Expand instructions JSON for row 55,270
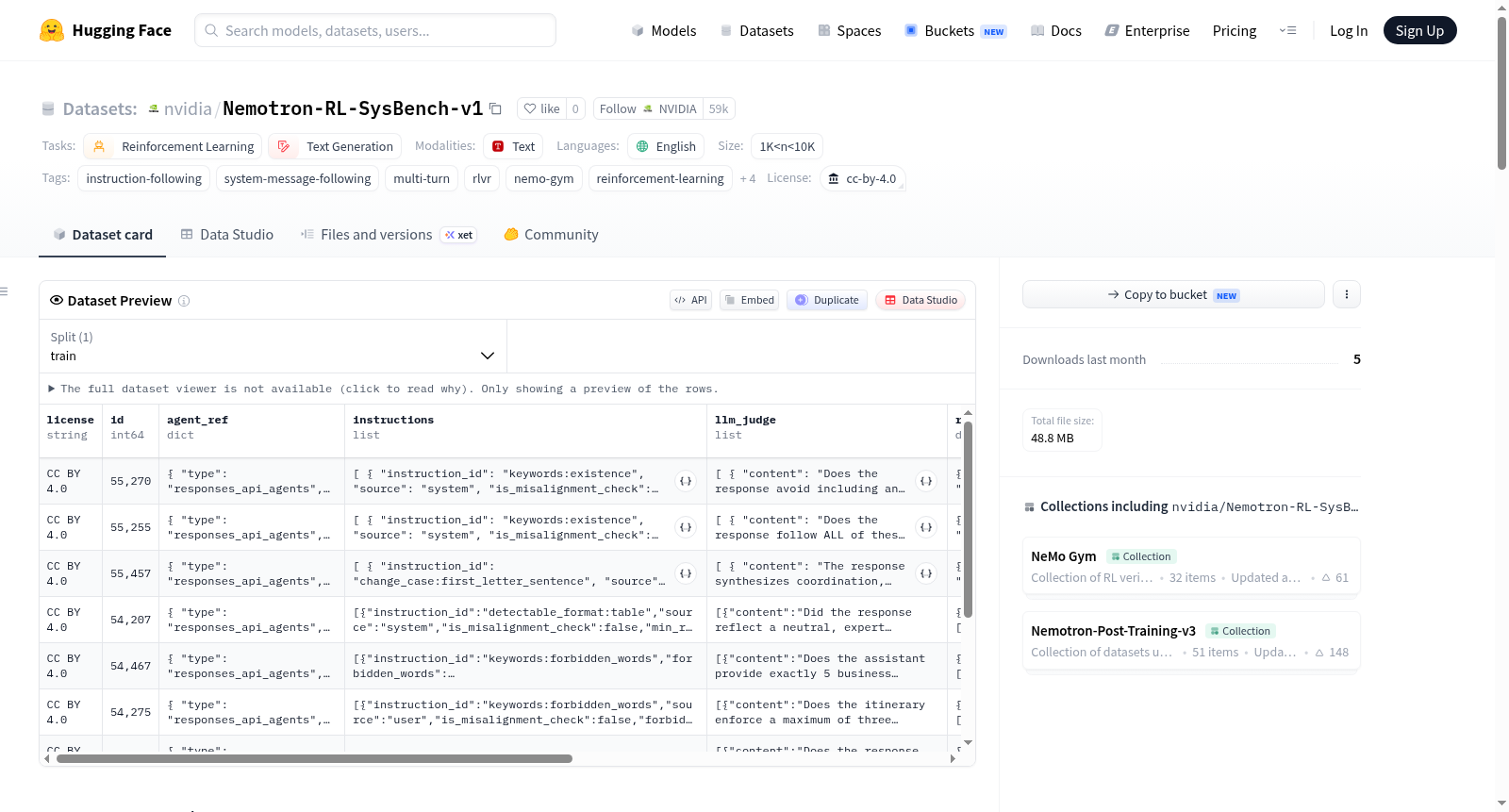Image resolution: width=1509 pixels, height=812 pixels. tap(686, 481)
